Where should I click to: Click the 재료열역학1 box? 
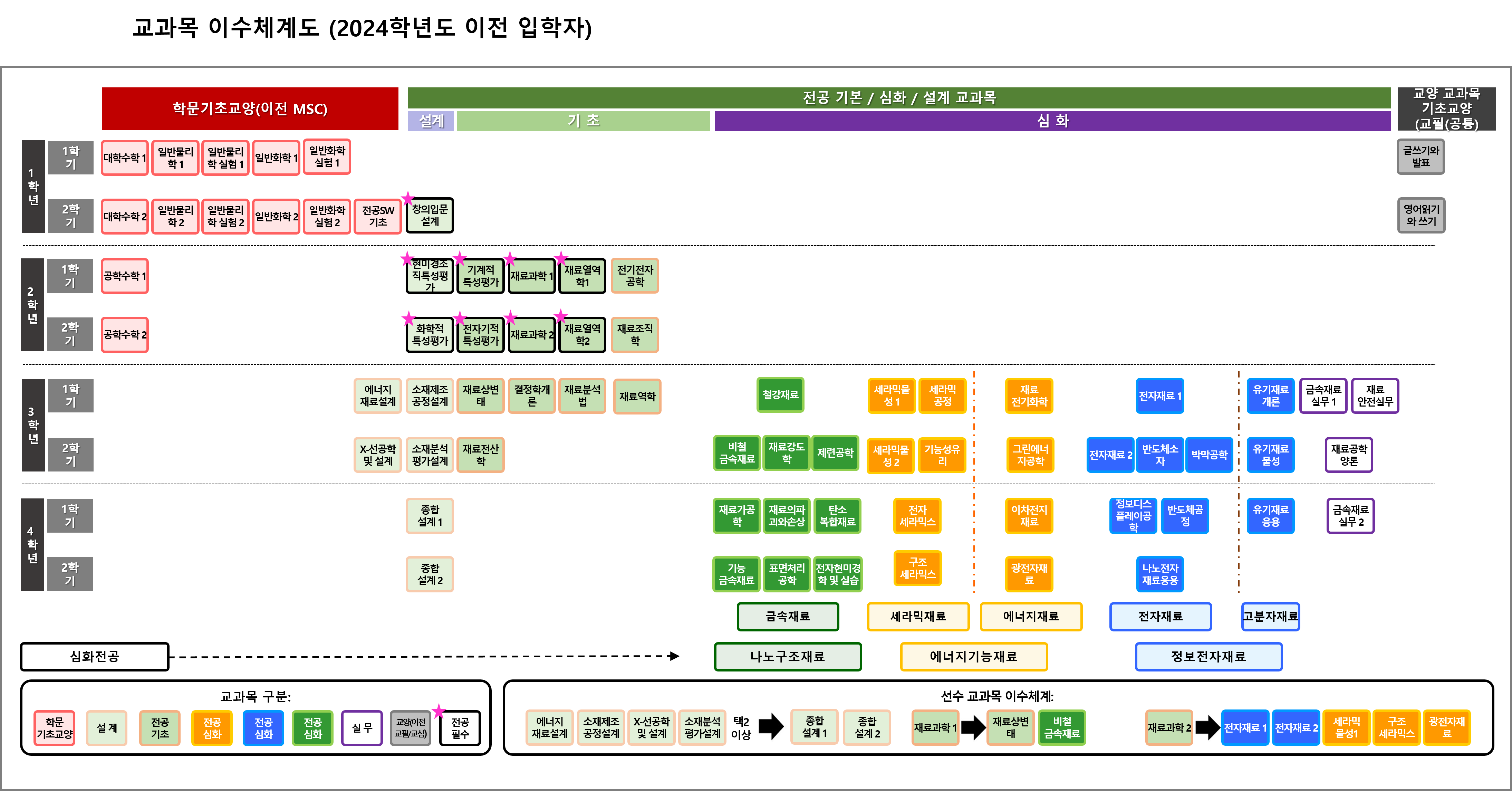[x=582, y=276]
